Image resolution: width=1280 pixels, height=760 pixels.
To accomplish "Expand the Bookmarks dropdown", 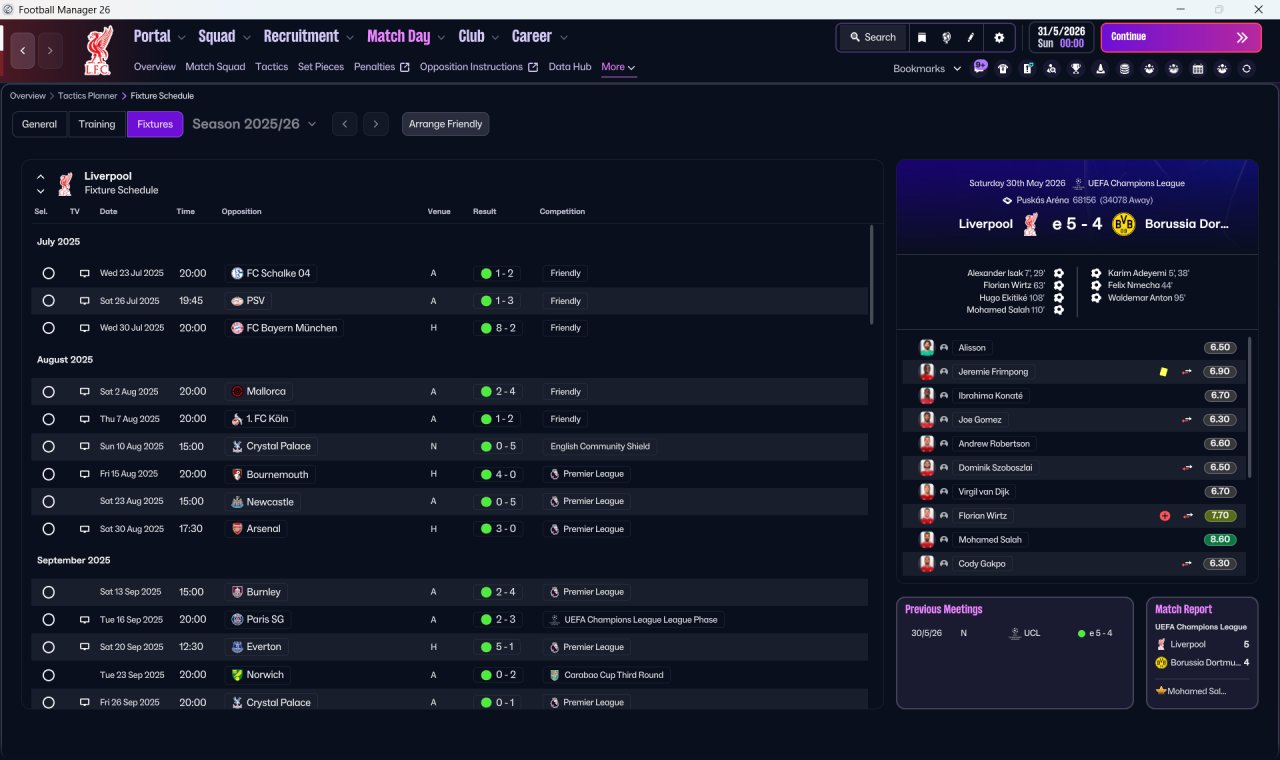I will click(927, 68).
